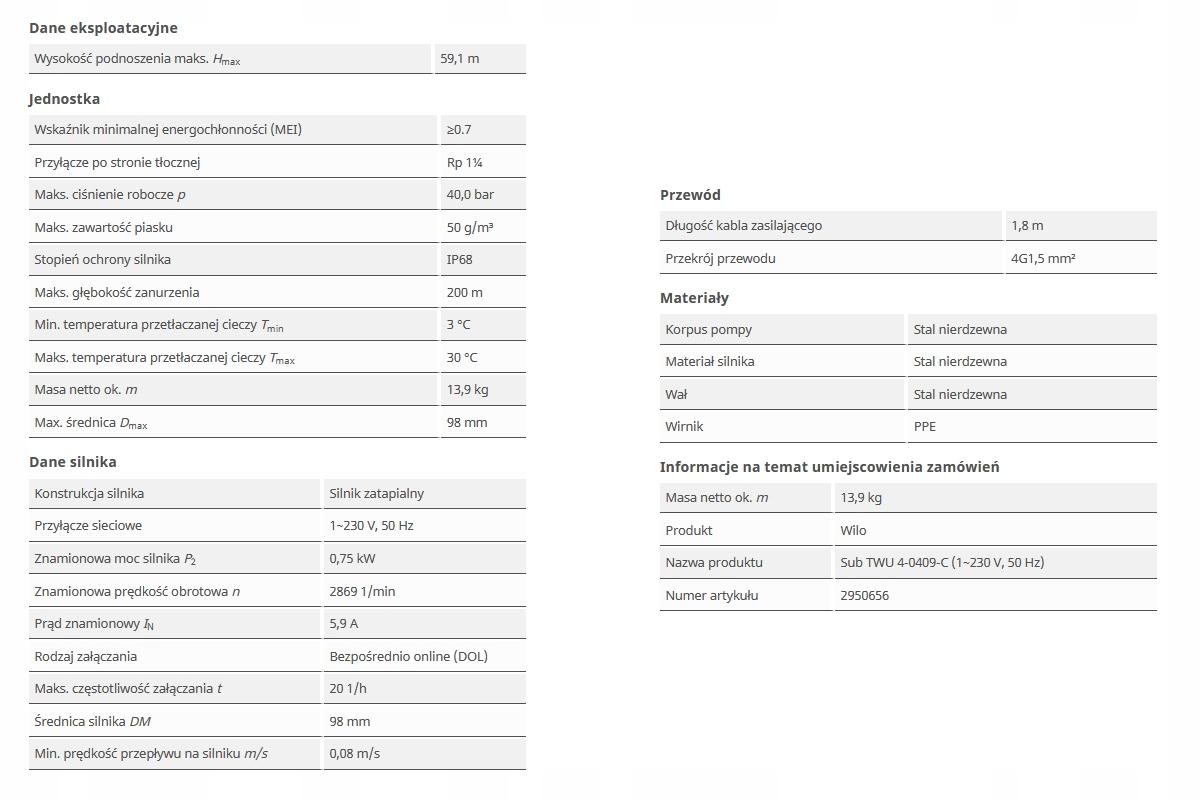Image resolution: width=1200 pixels, height=800 pixels.
Task: Select the MEI value ≥0.7 cell
Action: (459, 130)
